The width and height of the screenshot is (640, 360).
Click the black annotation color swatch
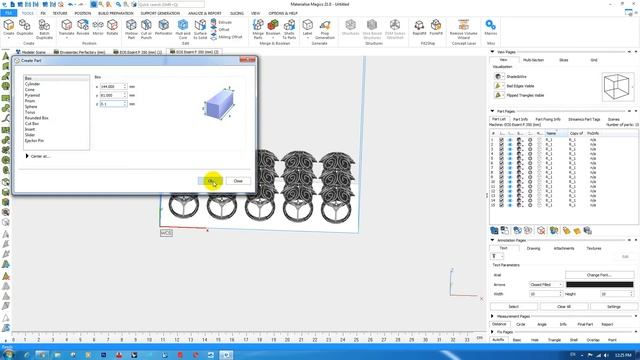pyautogui.click(x=599, y=284)
